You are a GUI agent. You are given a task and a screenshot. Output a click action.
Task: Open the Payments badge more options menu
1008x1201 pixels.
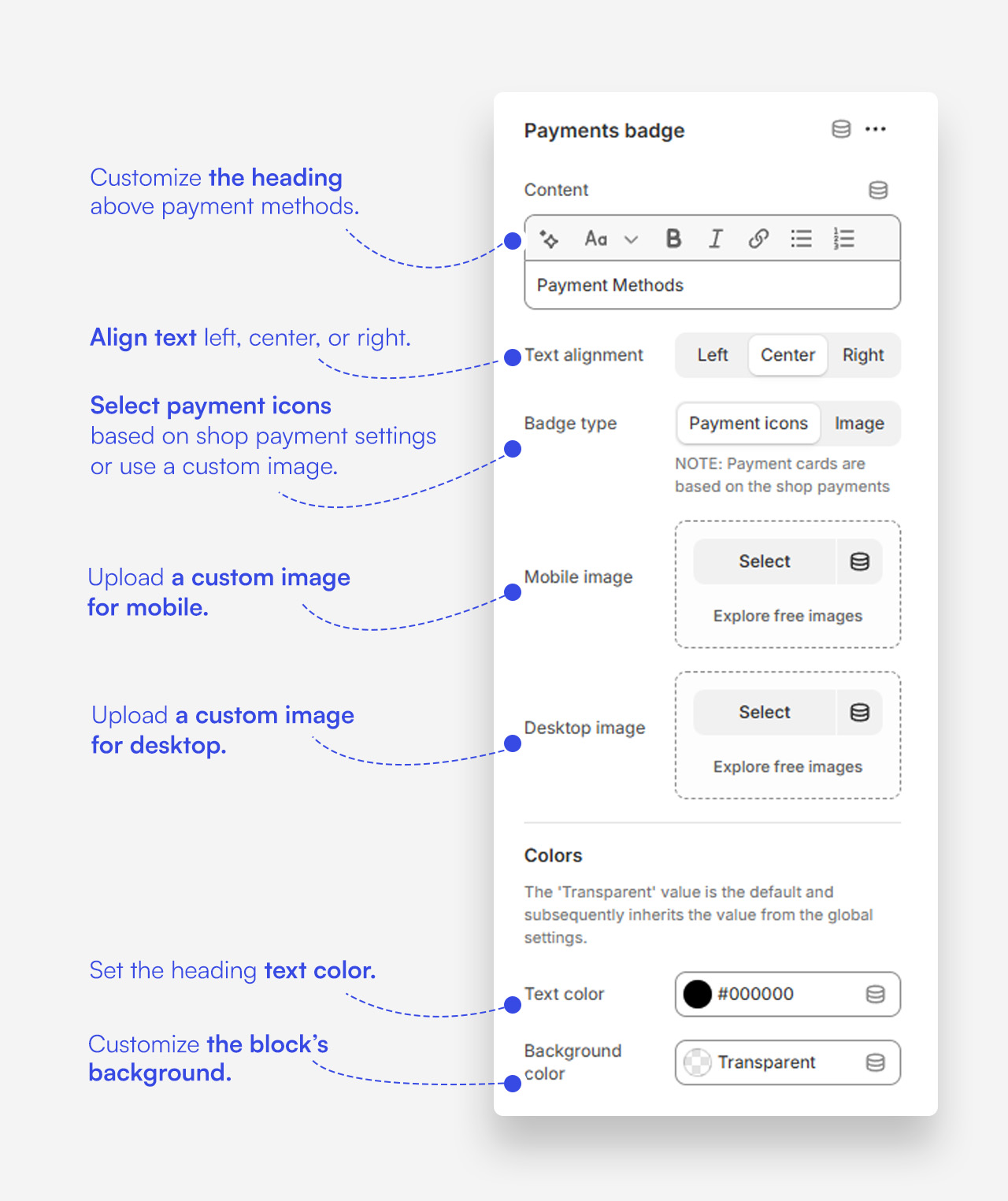pos(876,129)
